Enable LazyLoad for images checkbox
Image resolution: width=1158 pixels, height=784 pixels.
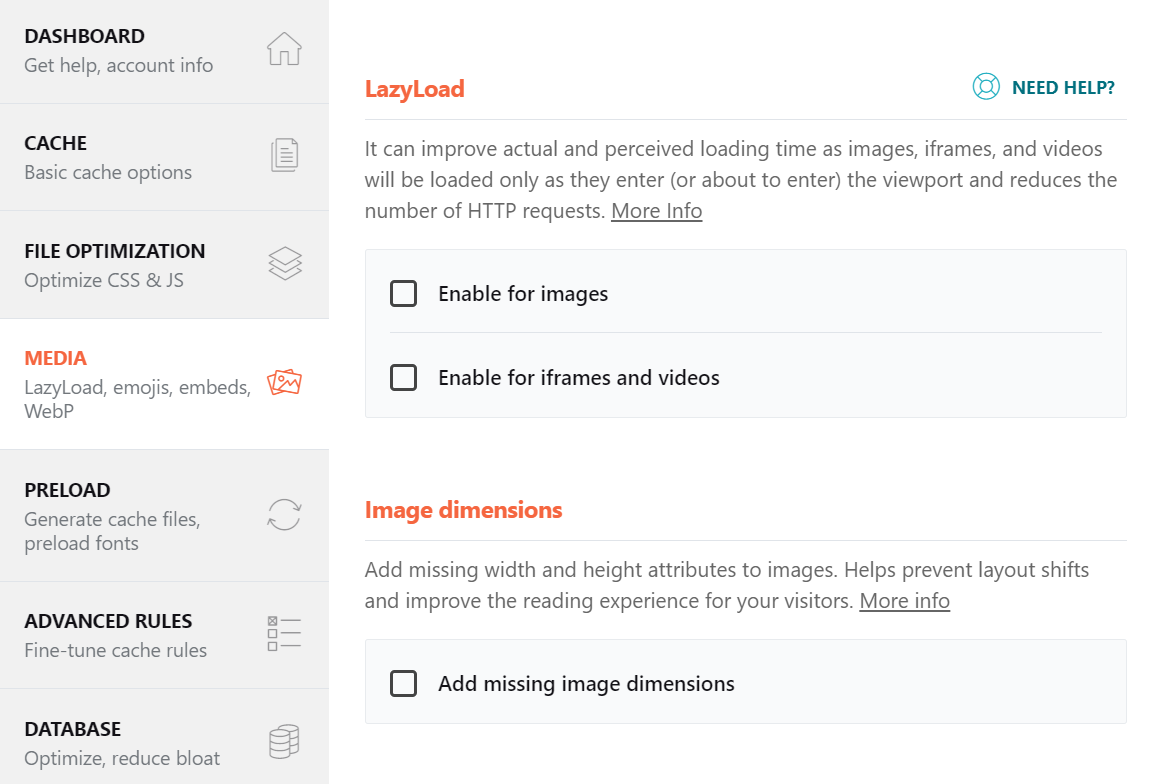(x=403, y=293)
